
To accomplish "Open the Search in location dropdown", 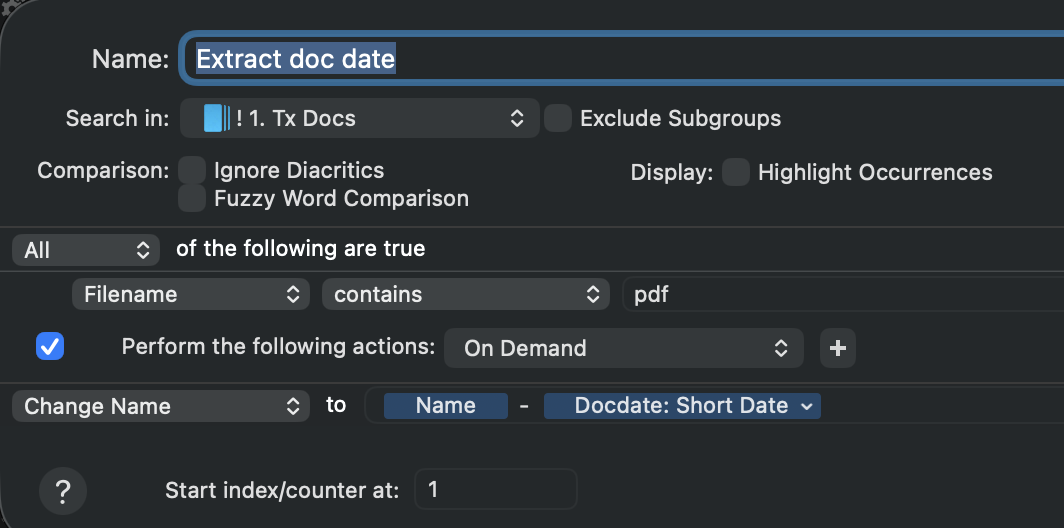I will click(360, 119).
